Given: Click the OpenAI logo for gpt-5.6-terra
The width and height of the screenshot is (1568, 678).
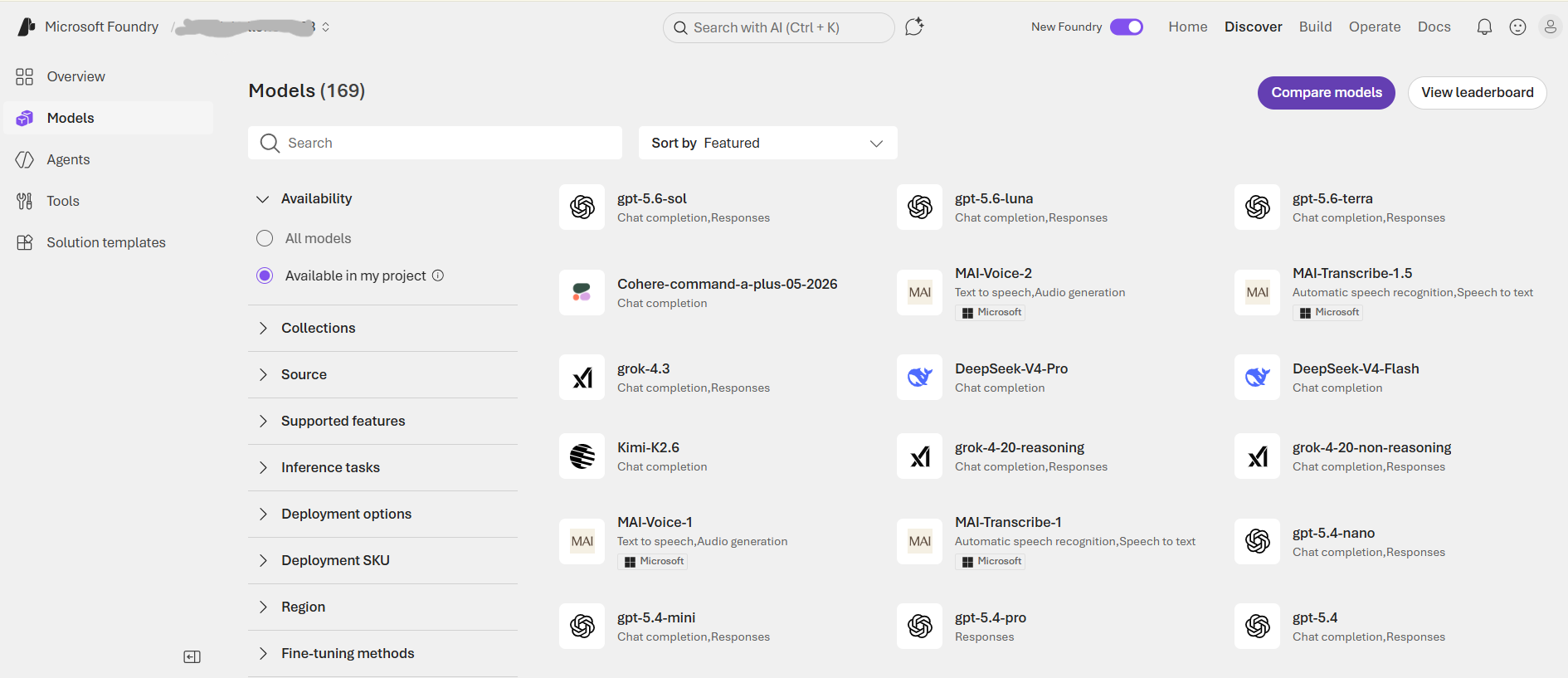Looking at the screenshot, I should click(1257, 207).
